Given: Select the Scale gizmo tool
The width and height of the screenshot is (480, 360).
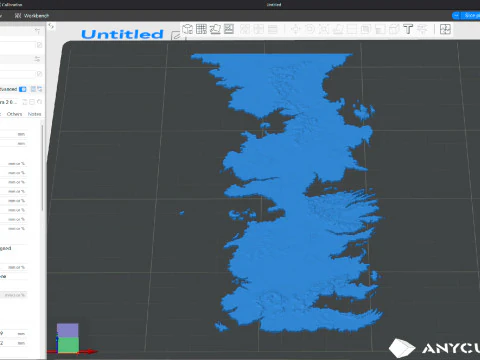Looking at the screenshot, I should [x=323, y=29].
